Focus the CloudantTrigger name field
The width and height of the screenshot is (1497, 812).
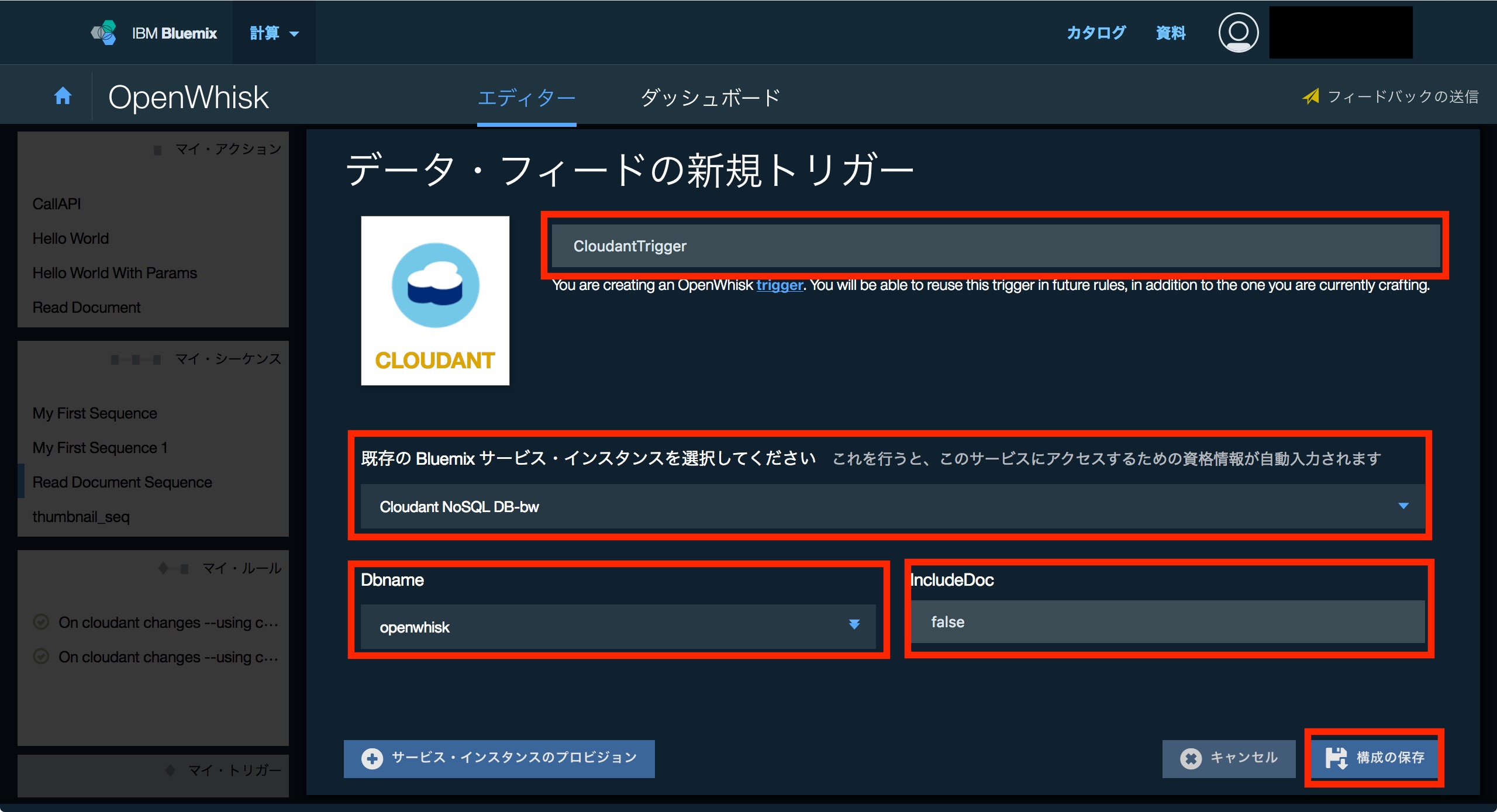tap(995, 246)
